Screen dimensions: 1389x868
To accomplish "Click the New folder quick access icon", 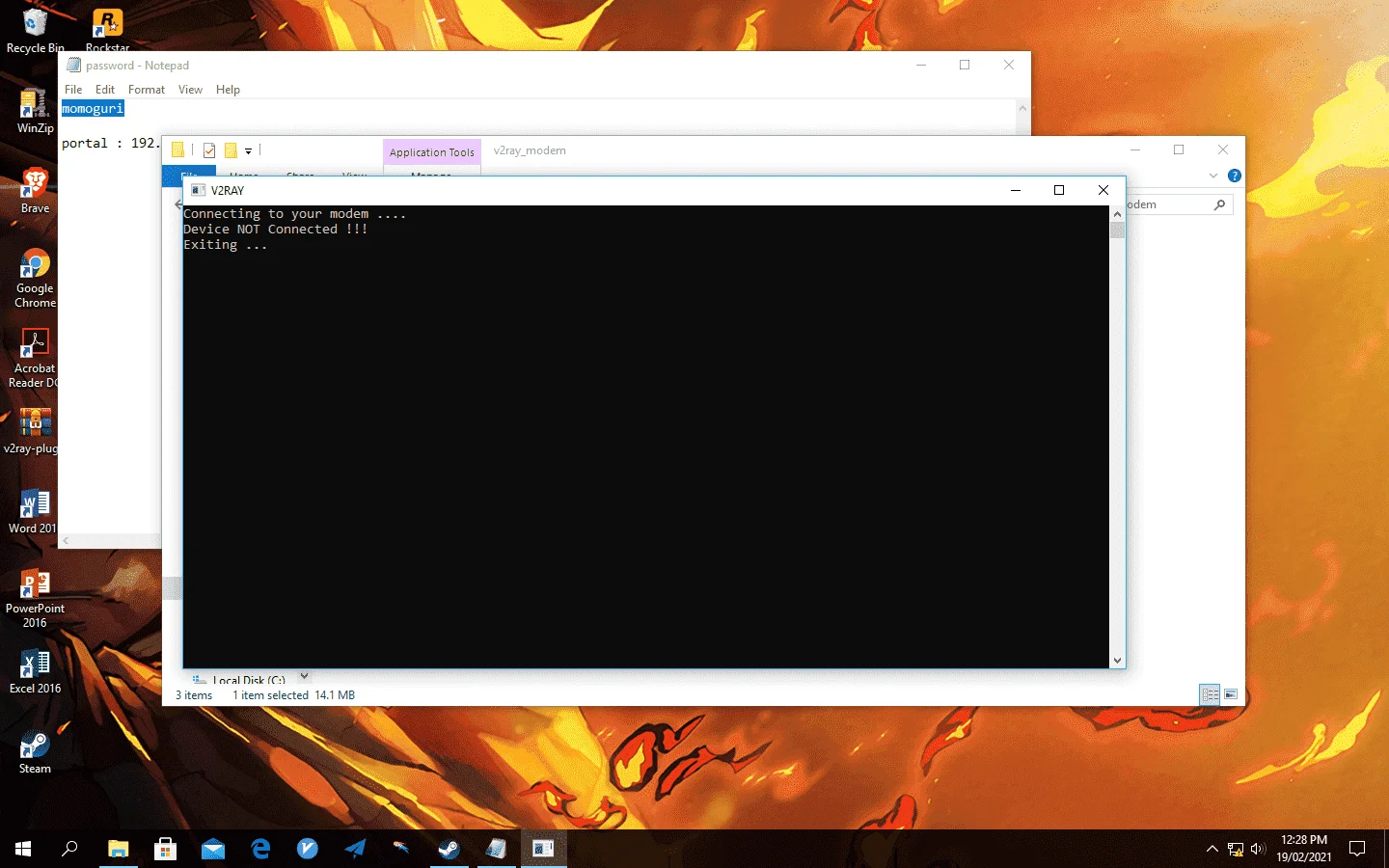I will [231, 150].
